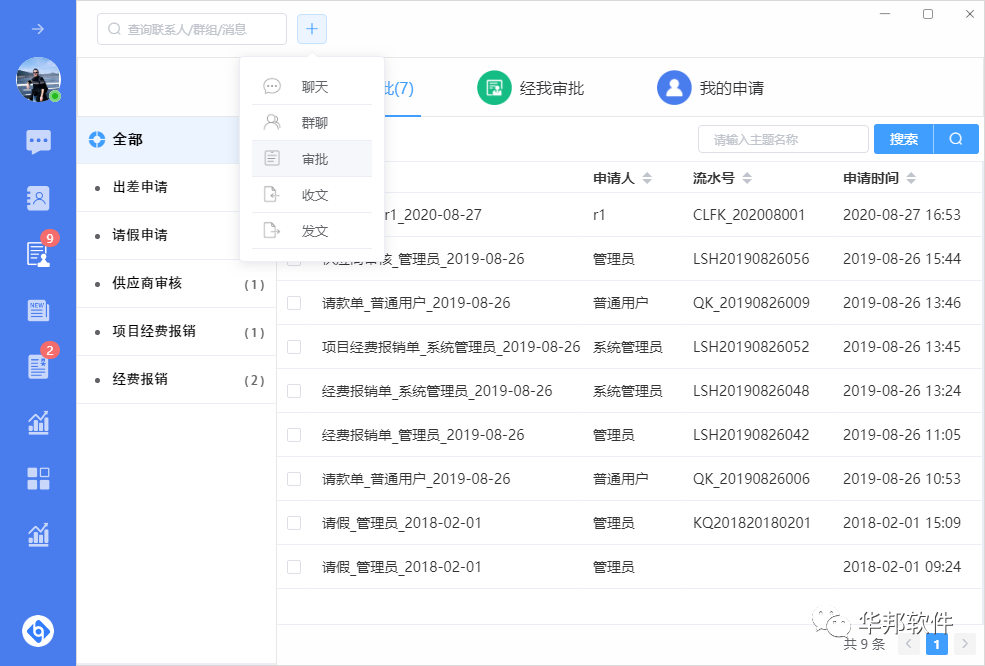Select the contacts icon in the left sidebar
Viewport: 985px width, 666px height.
38,198
